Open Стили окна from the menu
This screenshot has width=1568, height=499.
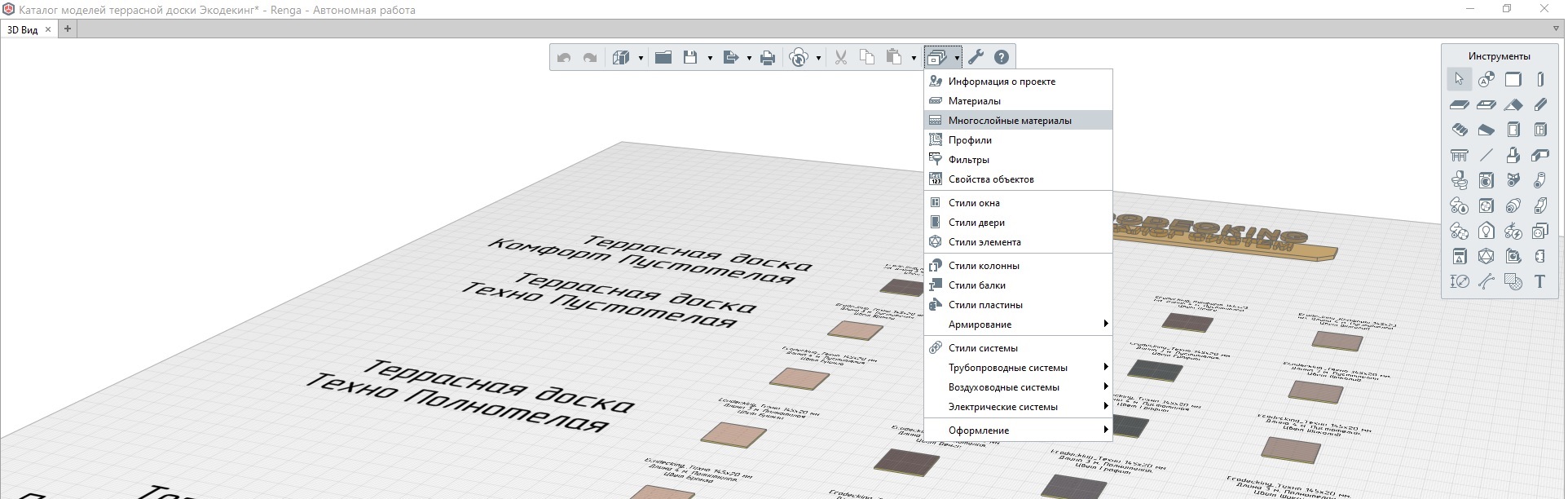coord(1019,203)
